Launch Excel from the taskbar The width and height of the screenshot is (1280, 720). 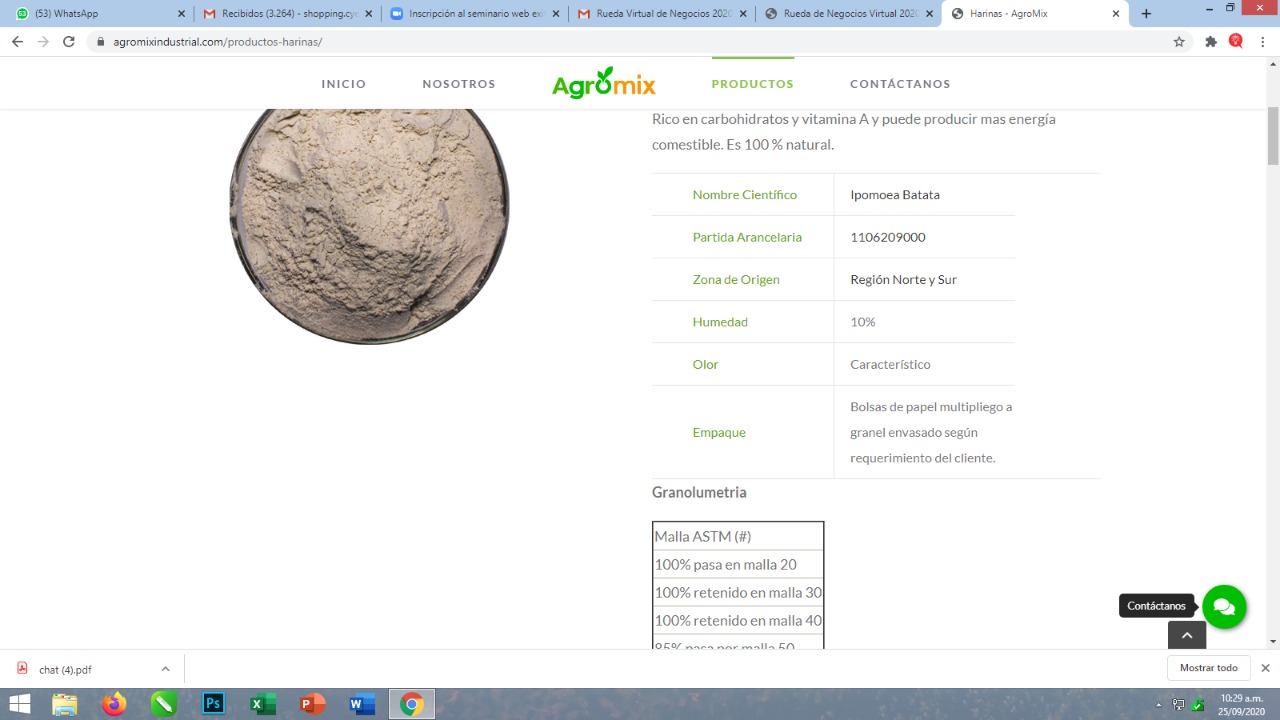(263, 704)
